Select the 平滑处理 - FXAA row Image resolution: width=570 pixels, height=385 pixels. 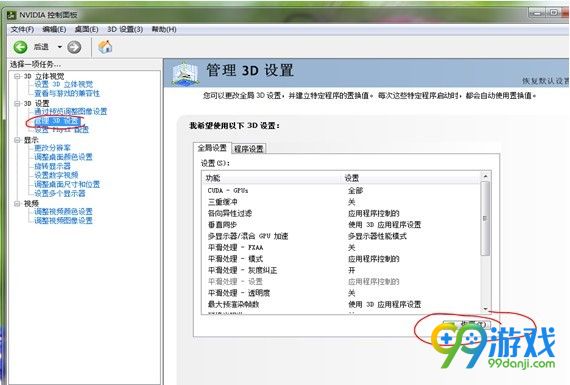[341, 248]
